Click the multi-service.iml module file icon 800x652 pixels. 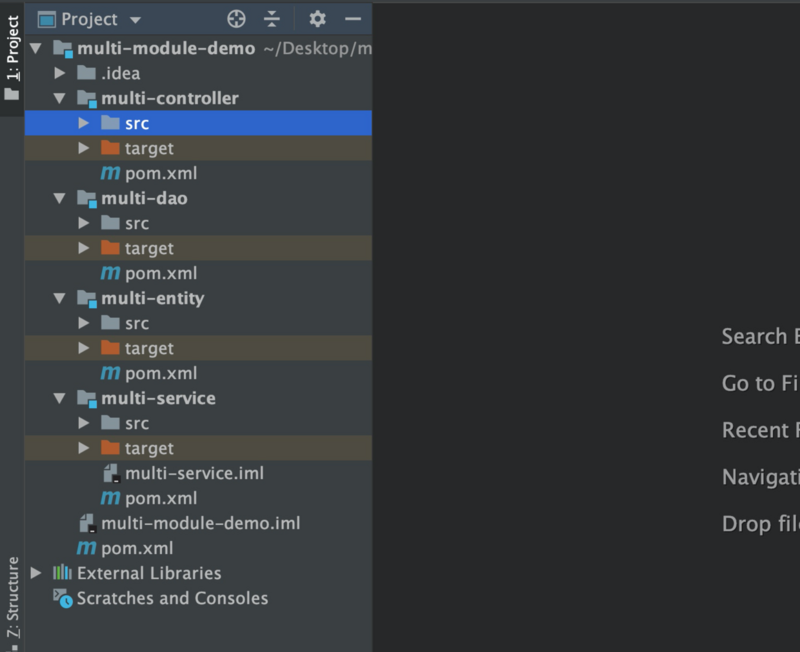(x=110, y=473)
